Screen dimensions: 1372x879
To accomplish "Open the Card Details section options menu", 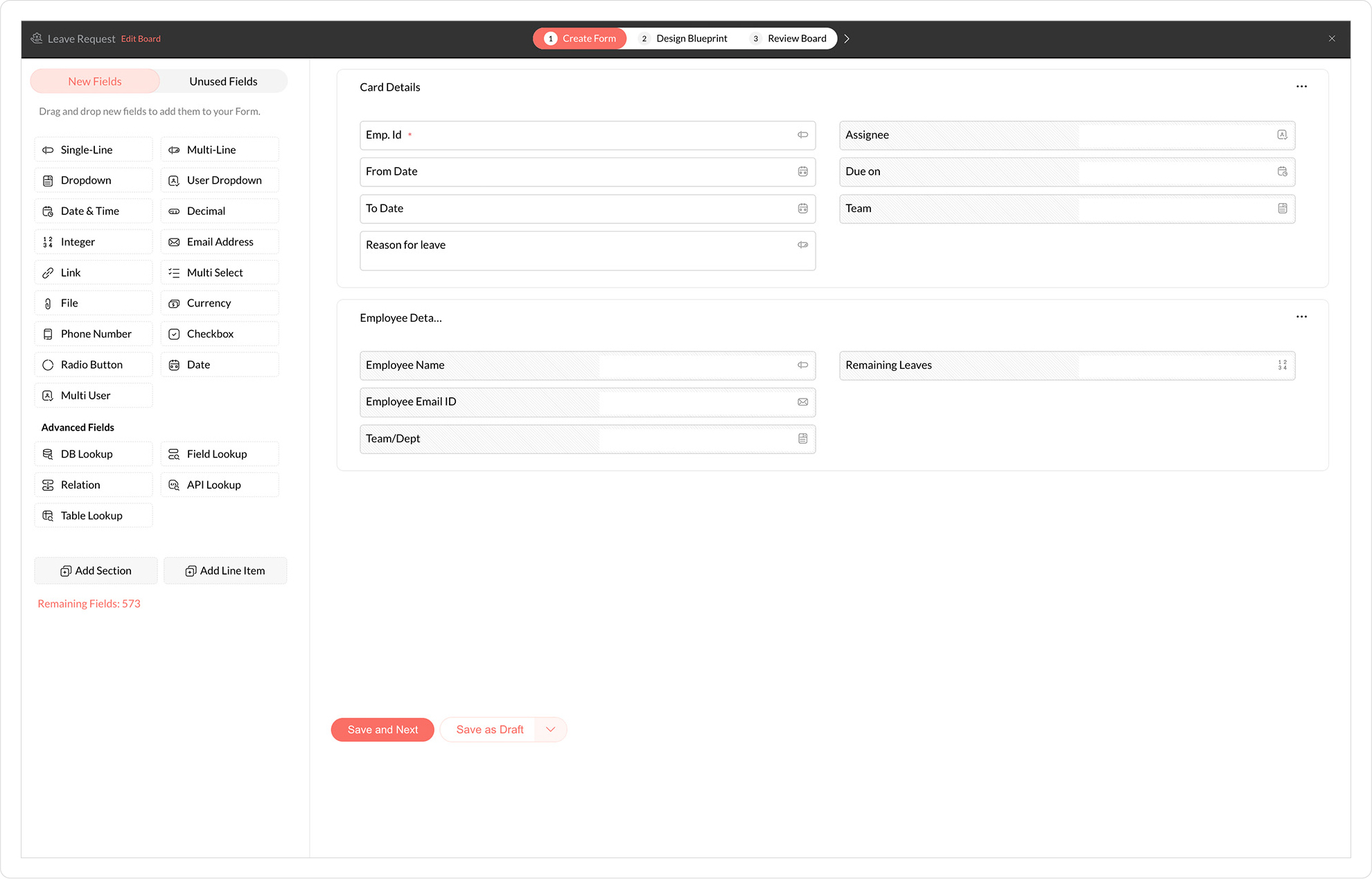I will pos(1301,87).
